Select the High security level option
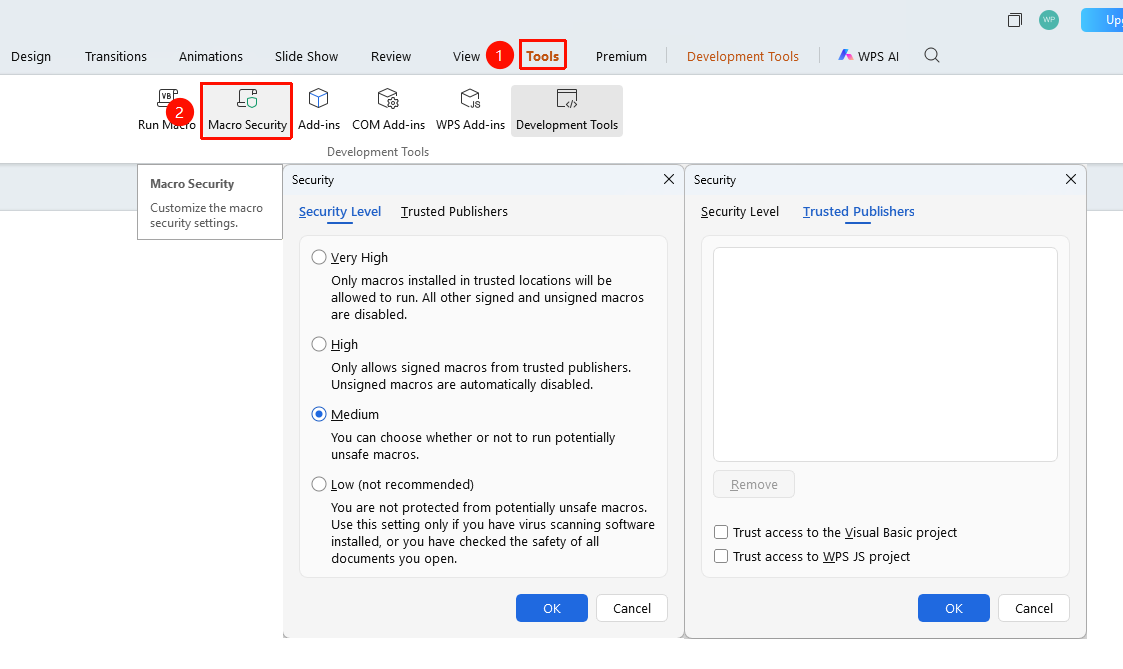This screenshot has height=669, width=1123. 319,345
